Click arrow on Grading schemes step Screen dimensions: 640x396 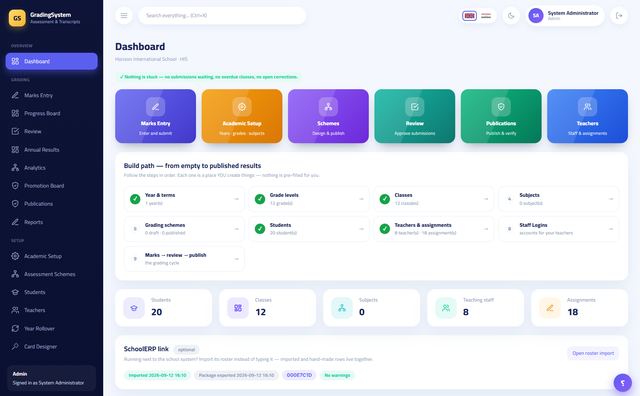point(236,229)
